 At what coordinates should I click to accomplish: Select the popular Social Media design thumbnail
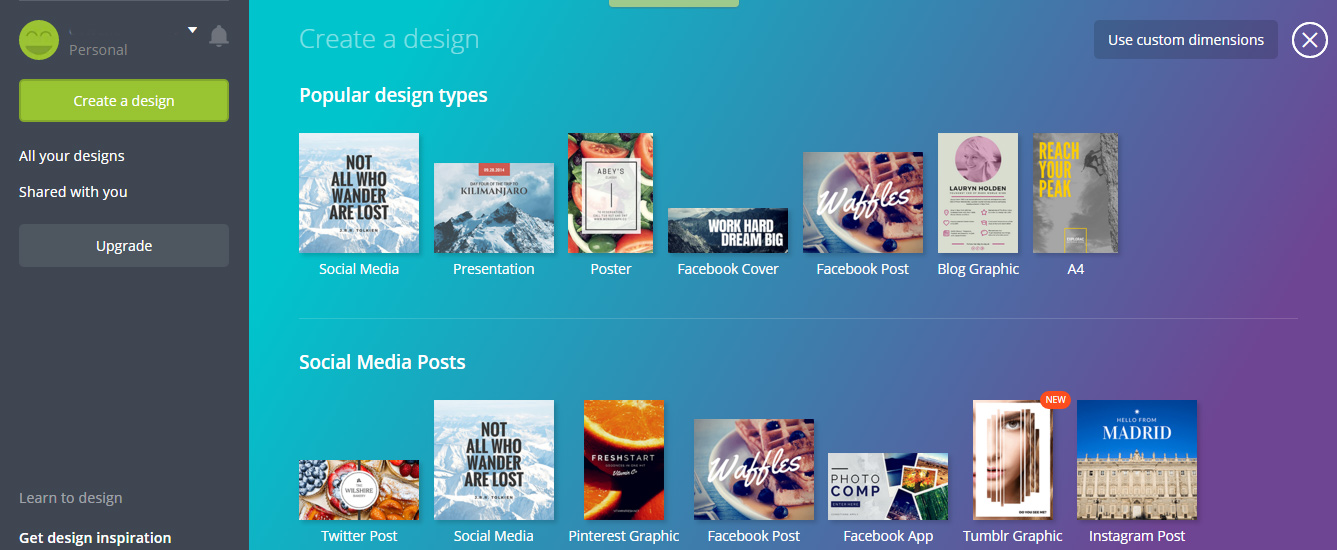(359, 193)
